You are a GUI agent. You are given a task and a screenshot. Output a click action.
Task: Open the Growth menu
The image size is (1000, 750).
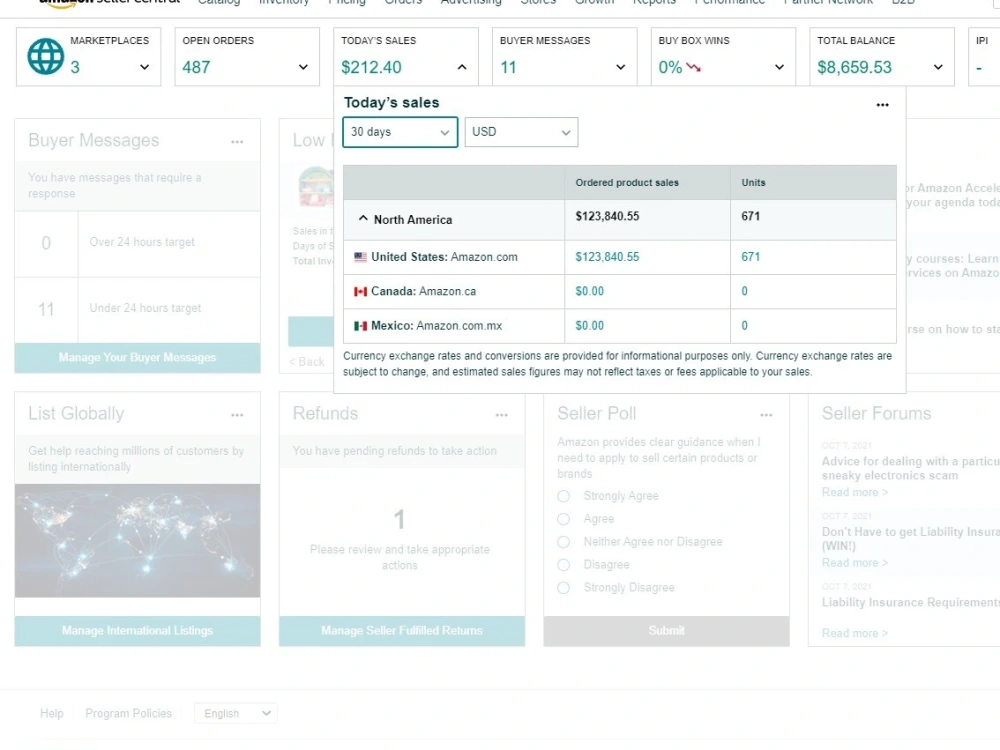point(594,2)
